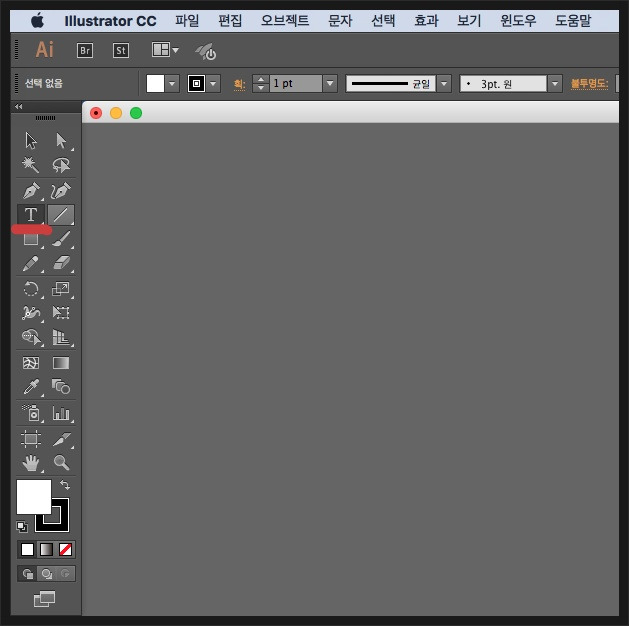Enable Draw Normal mode
This screenshot has width=629, height=626.
[x=27, y=574]
